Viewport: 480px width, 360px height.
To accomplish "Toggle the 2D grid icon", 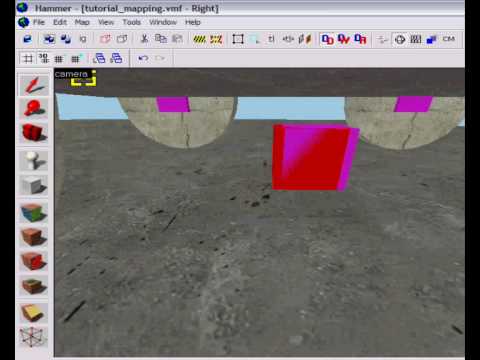I will [x=28, y=59].
